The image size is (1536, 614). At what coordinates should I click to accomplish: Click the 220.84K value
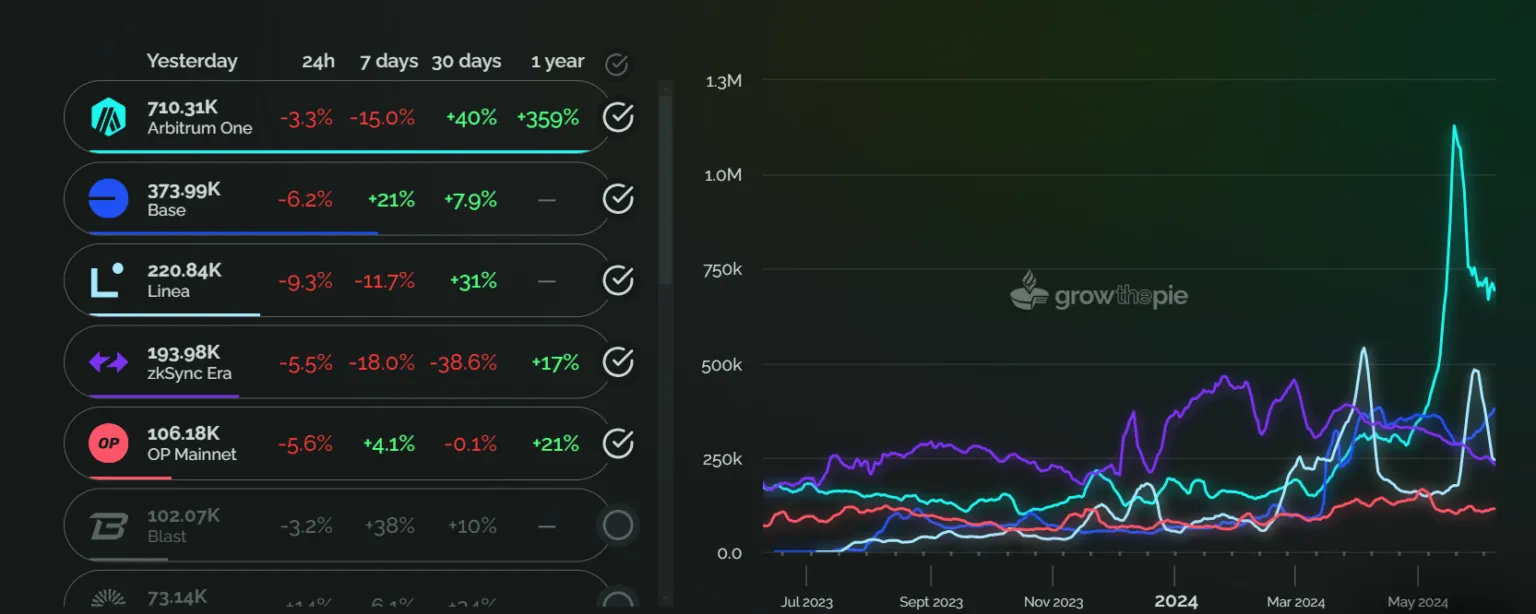click(185, 271)
